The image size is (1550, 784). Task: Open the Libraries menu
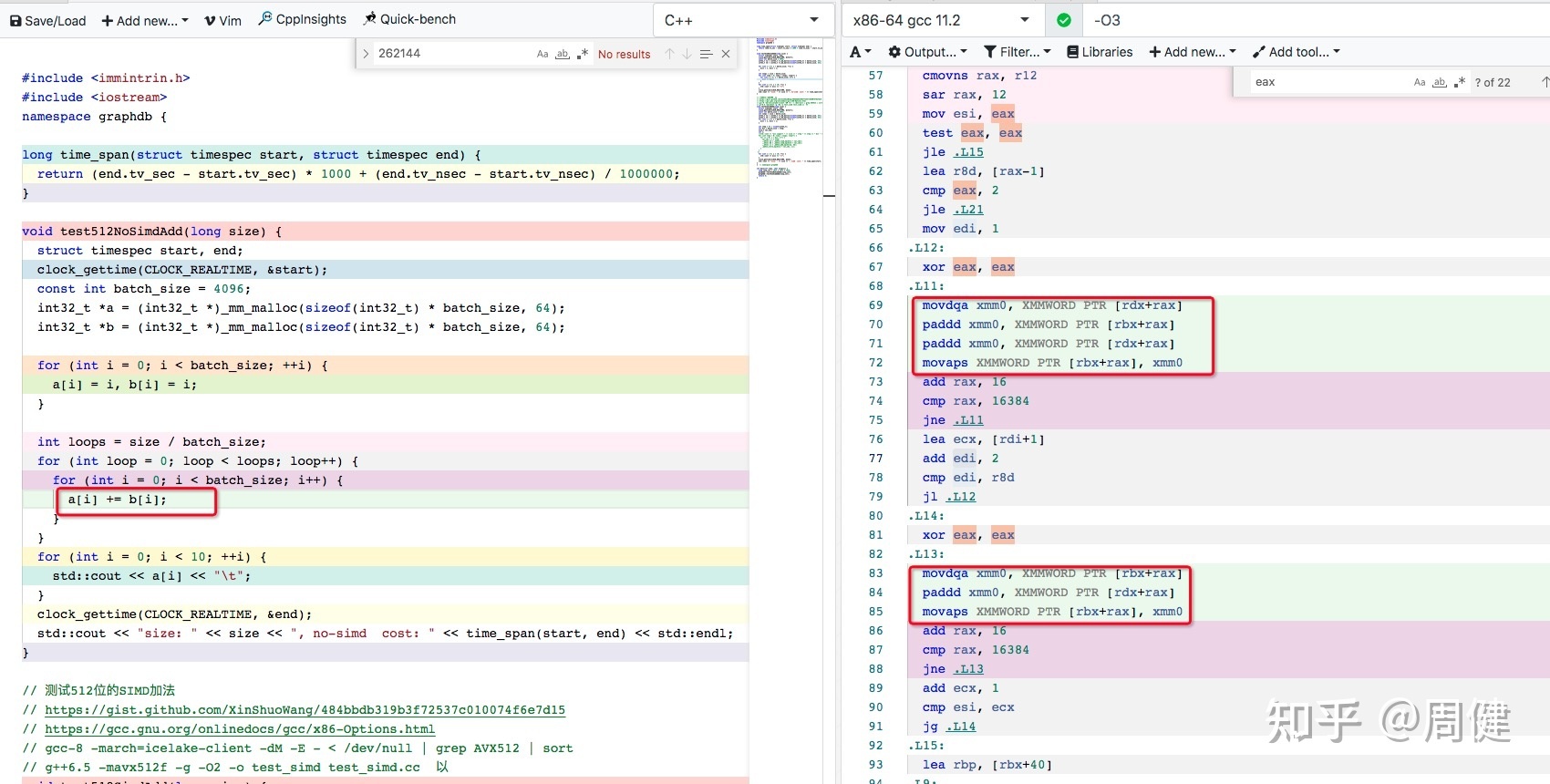point(1100,52)
